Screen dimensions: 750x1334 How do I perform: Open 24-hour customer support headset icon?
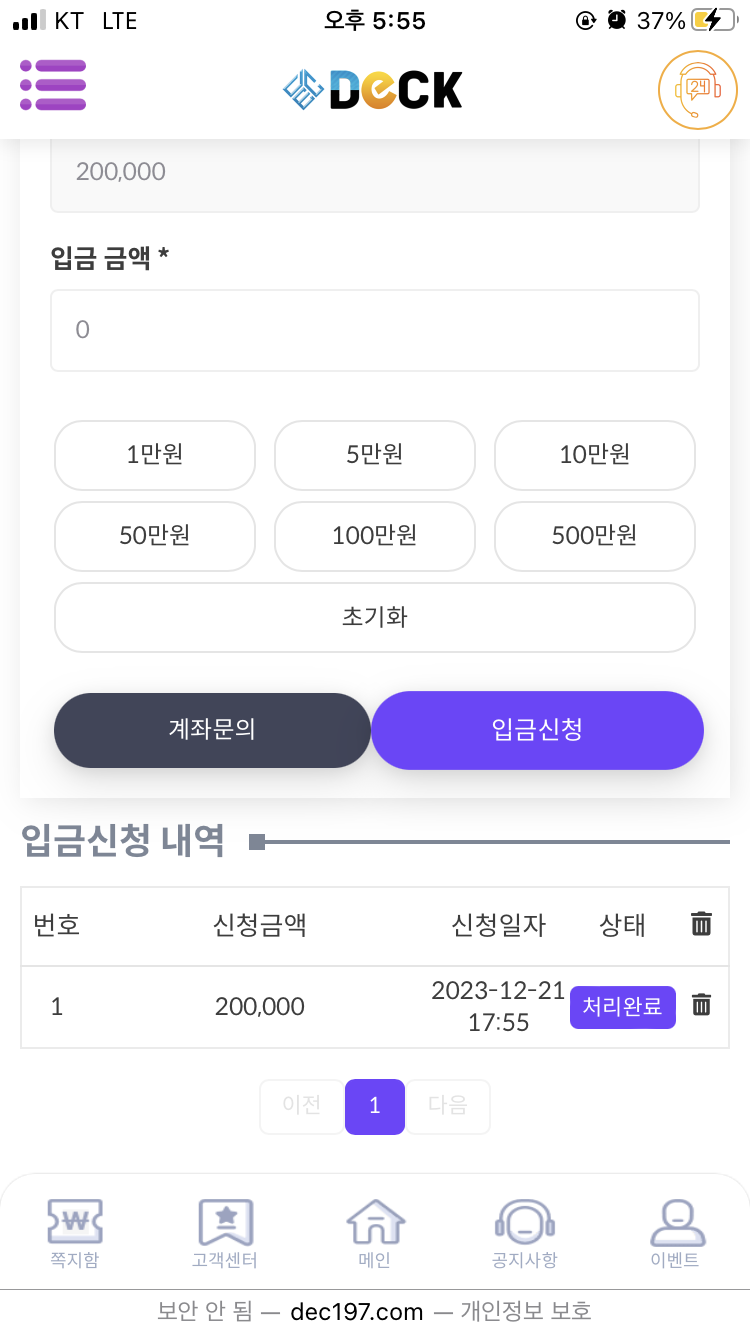(697, 90)
